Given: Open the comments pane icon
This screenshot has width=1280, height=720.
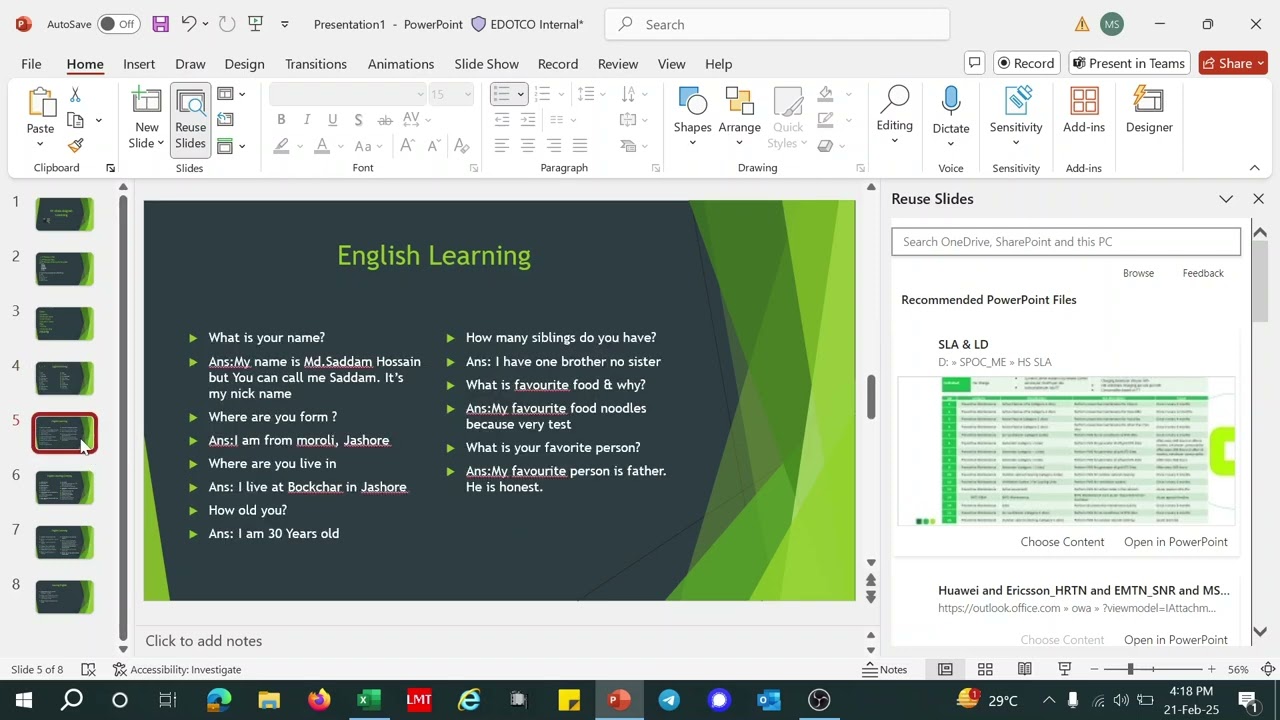Looking at the screenshot, I should point(975,63).
